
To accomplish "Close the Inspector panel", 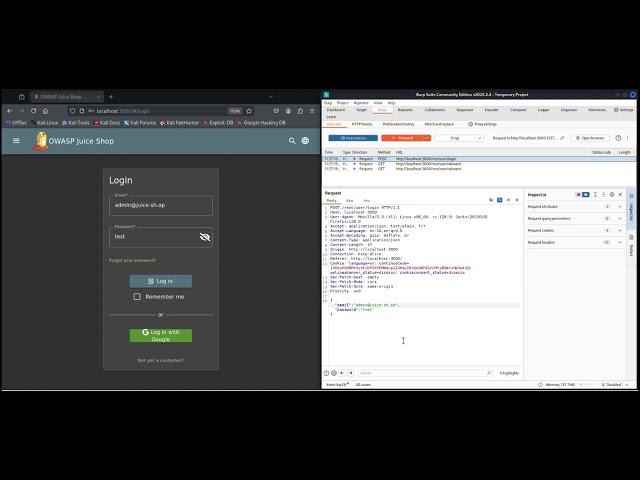I will click(x=620, y=195).
